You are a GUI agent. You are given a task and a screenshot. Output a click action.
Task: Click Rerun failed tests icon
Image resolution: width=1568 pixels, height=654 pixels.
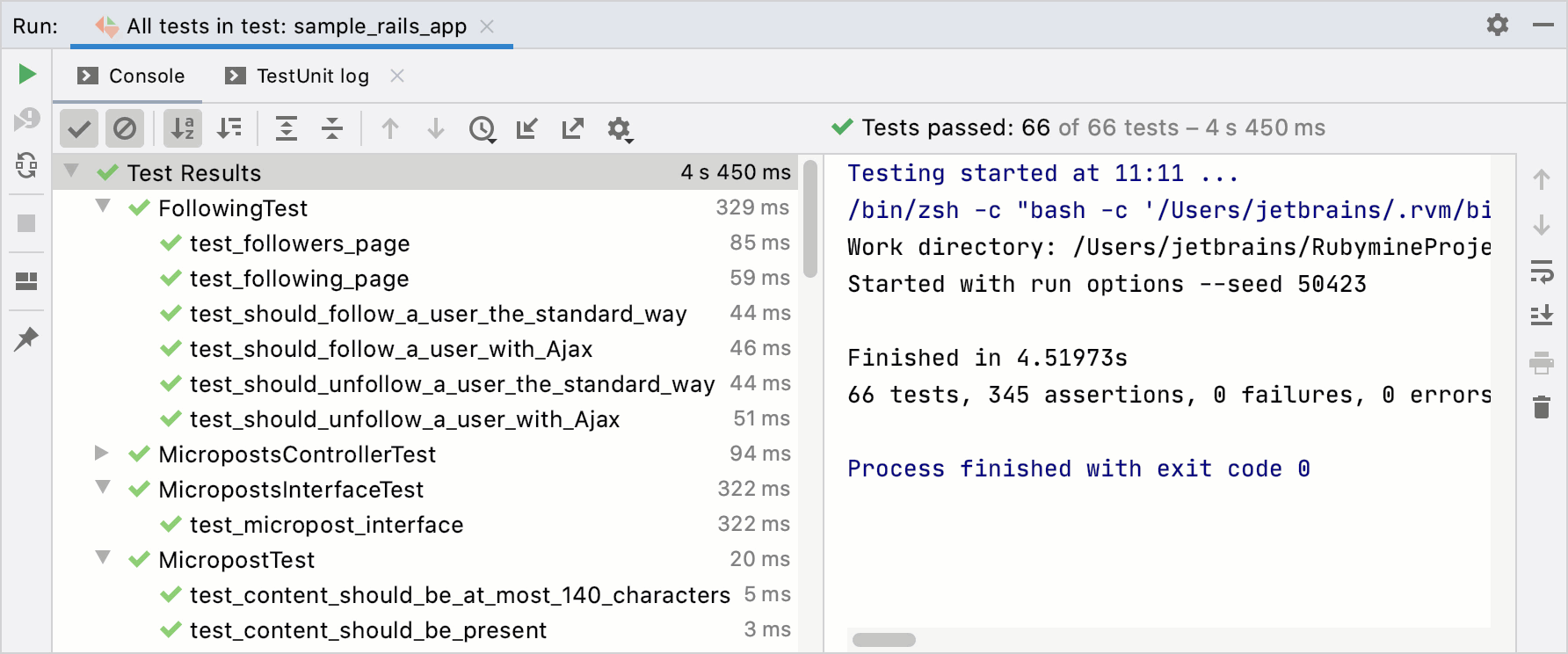point(27,119)
